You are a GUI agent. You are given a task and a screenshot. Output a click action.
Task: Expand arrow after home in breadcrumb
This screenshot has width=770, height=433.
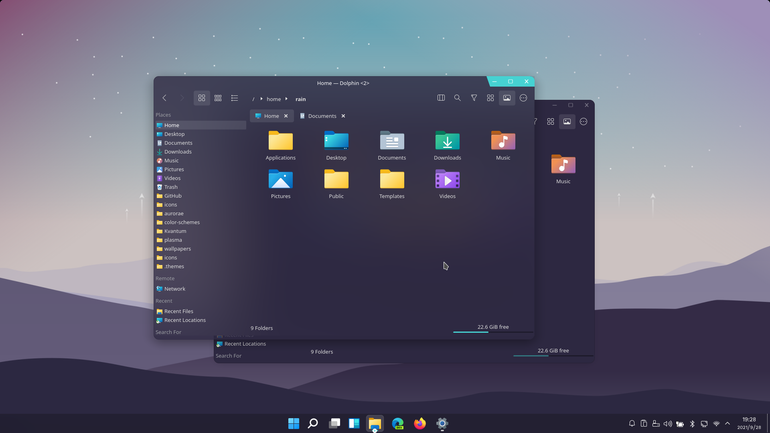tap(286, 99)
